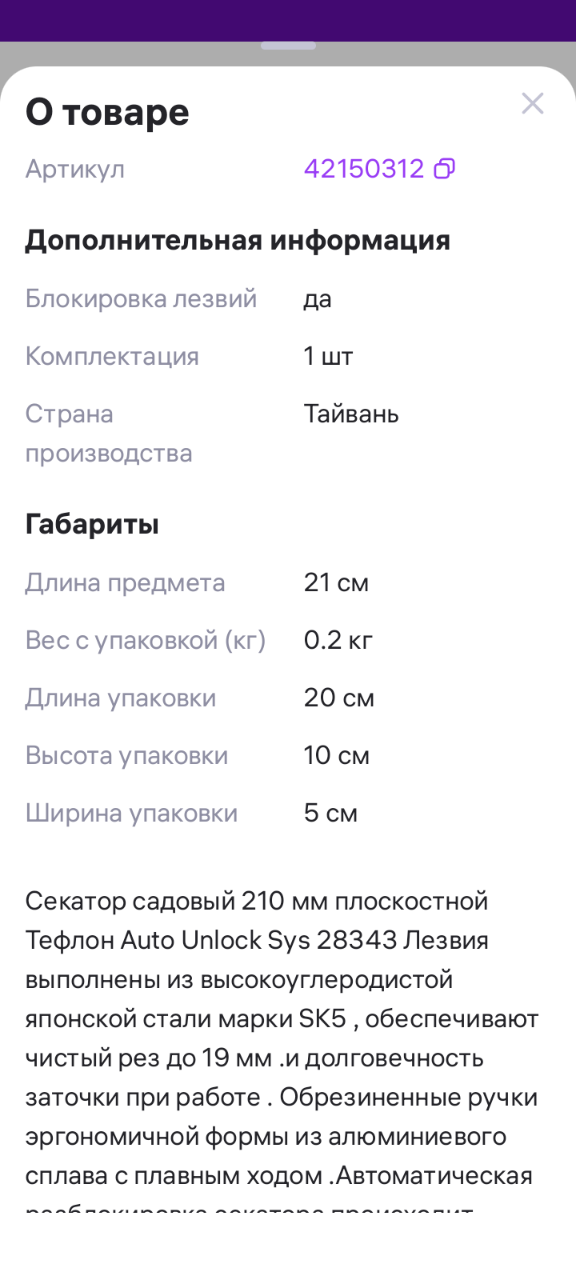Tap the purple article number 42150312
576x1280 pixels.
364,169
